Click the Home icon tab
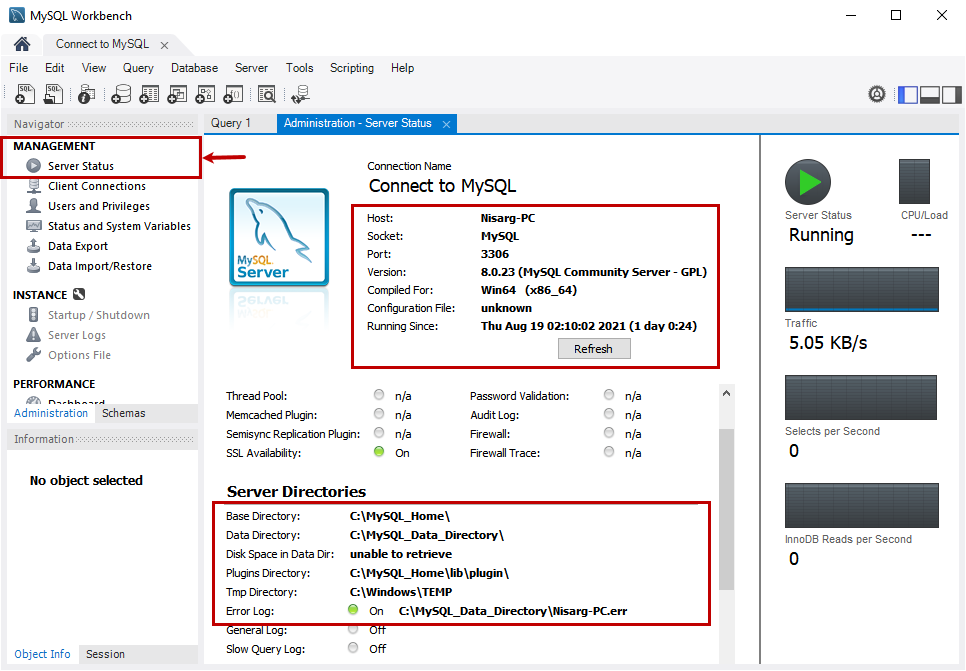The height and width of the screenshot is (671, 966). tap(22, 44)
